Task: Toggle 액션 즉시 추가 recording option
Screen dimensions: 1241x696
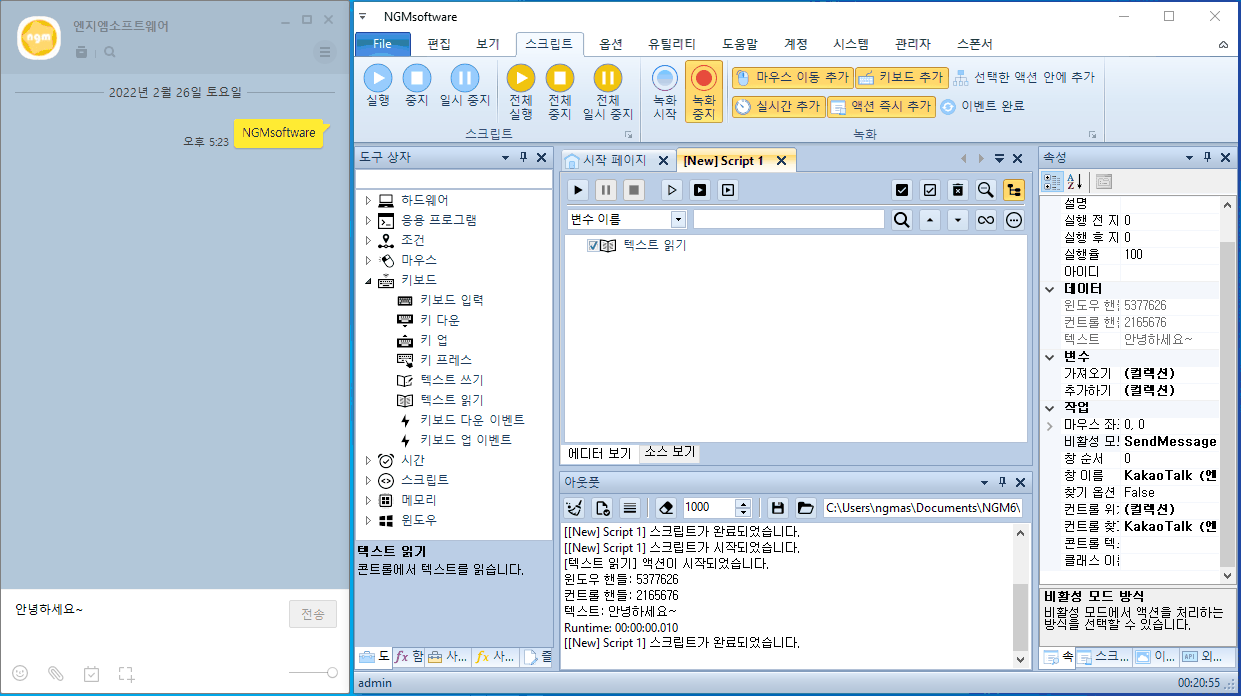Action: pyautogui.click(x=881, y=106)
